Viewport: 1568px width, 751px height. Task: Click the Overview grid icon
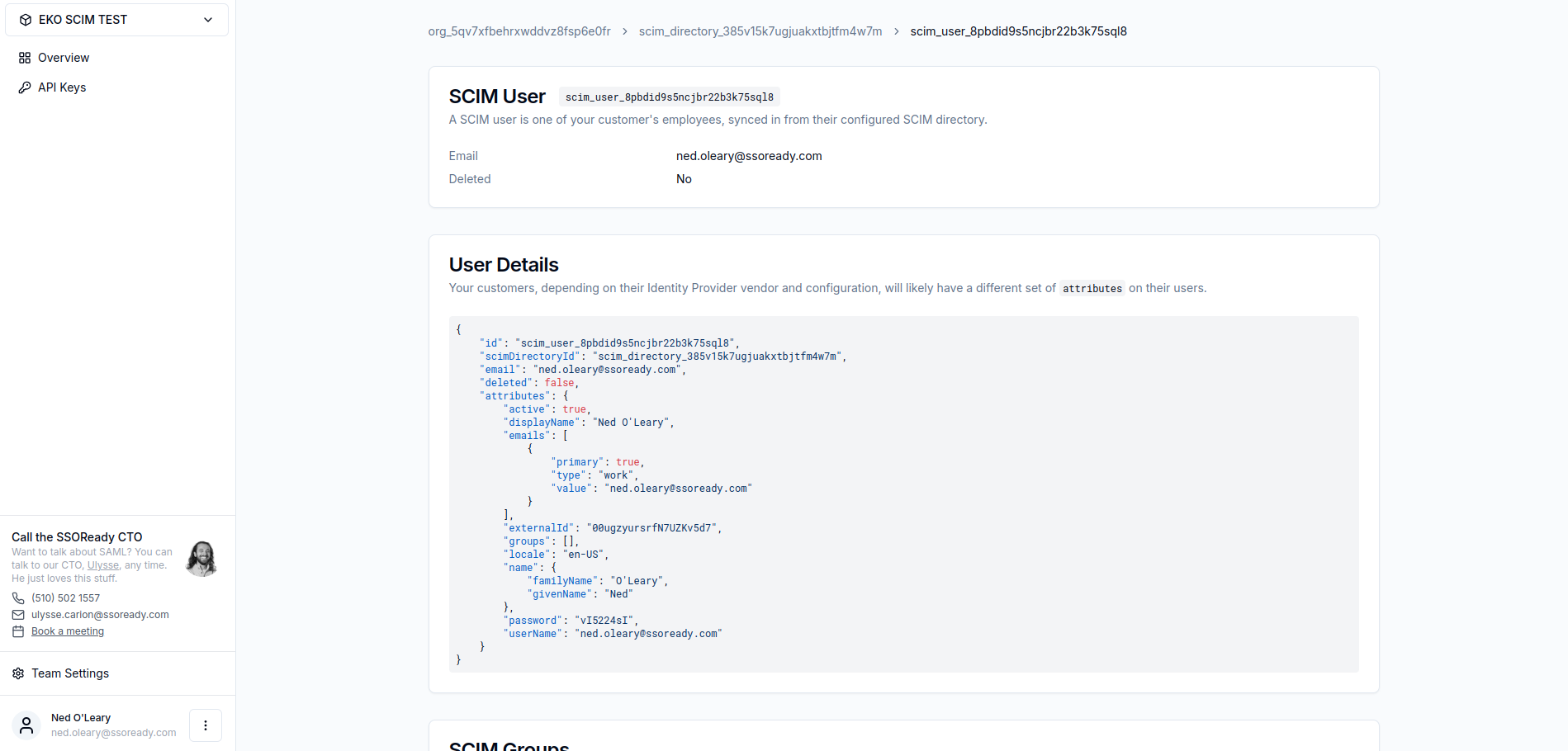click(x=25, y=58)
